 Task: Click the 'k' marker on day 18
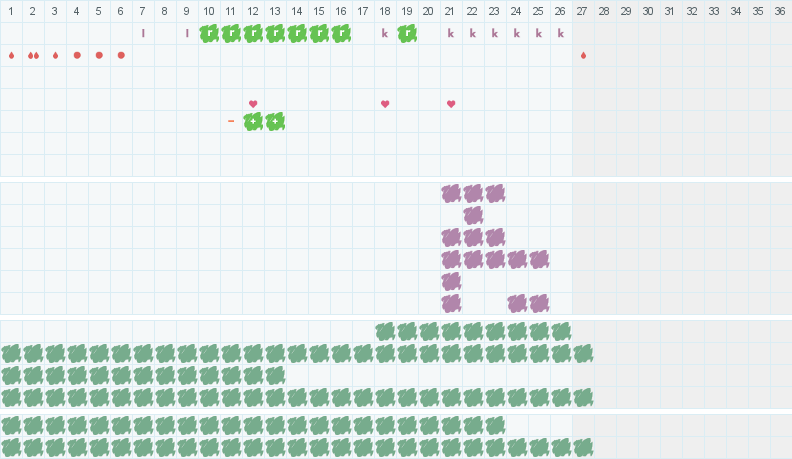385,33
